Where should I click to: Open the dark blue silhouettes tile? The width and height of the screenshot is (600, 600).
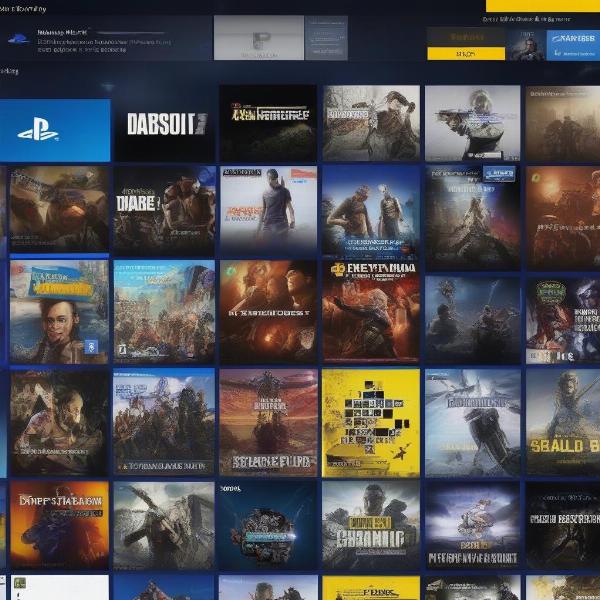[x=473, y=320]
